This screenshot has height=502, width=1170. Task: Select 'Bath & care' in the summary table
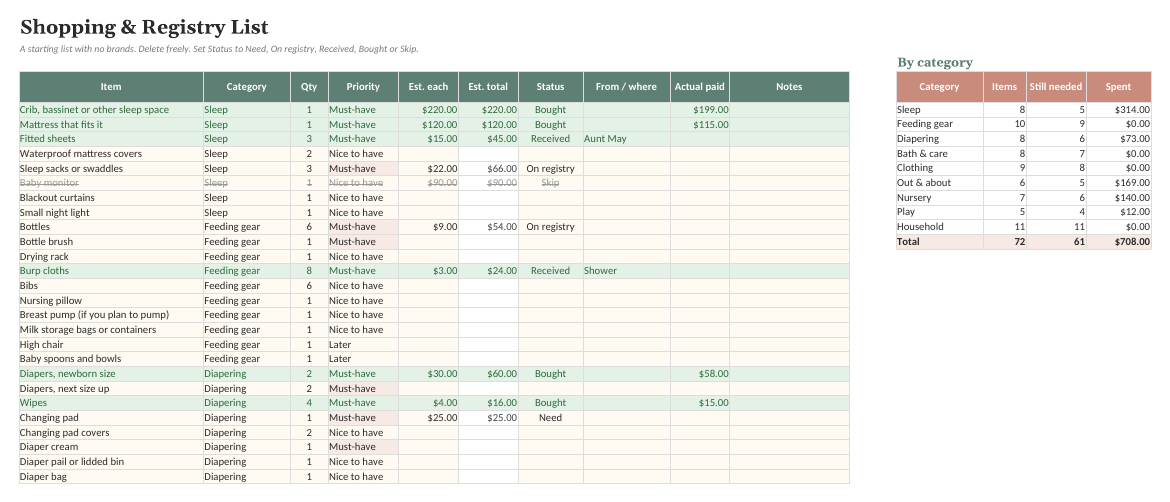pyautogui.click(x=939, y=154)
